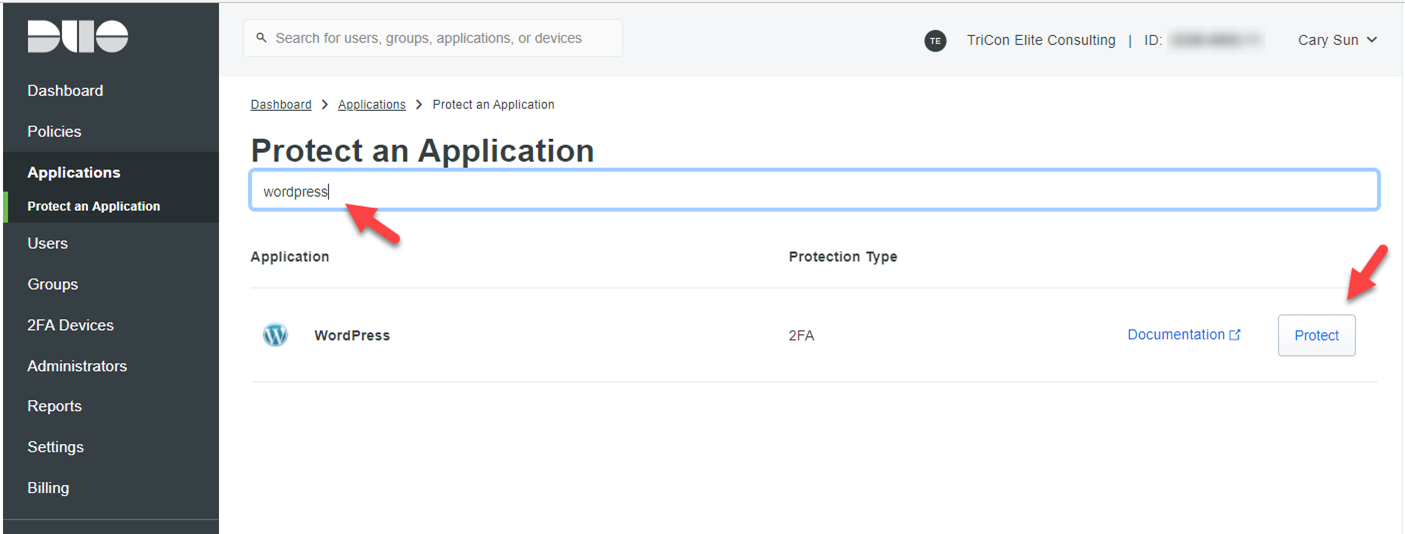
Task: Open 2FA Devices in the sidebar
Action: click(x=70, y=325)
